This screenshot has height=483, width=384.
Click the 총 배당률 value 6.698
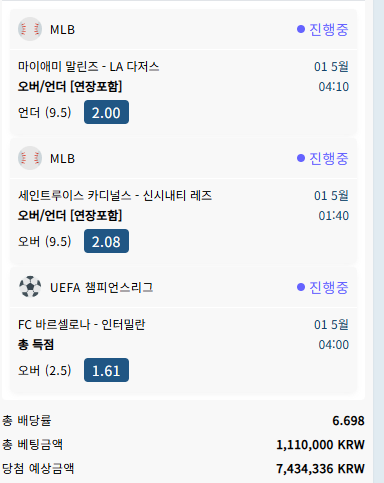pyautogui.click(x=348, y=421)
